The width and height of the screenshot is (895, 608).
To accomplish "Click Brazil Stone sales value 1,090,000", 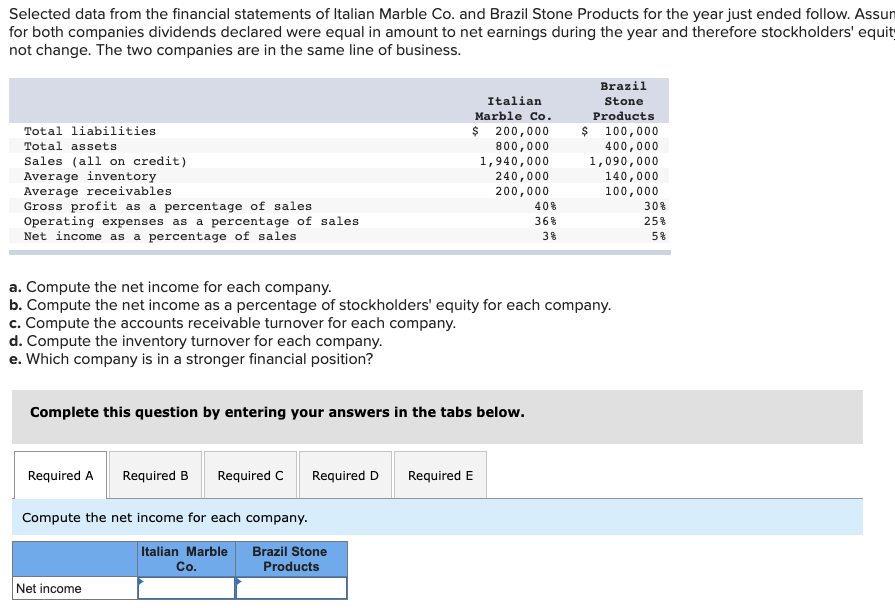I will pyautogui.click(x=623, y=161).
